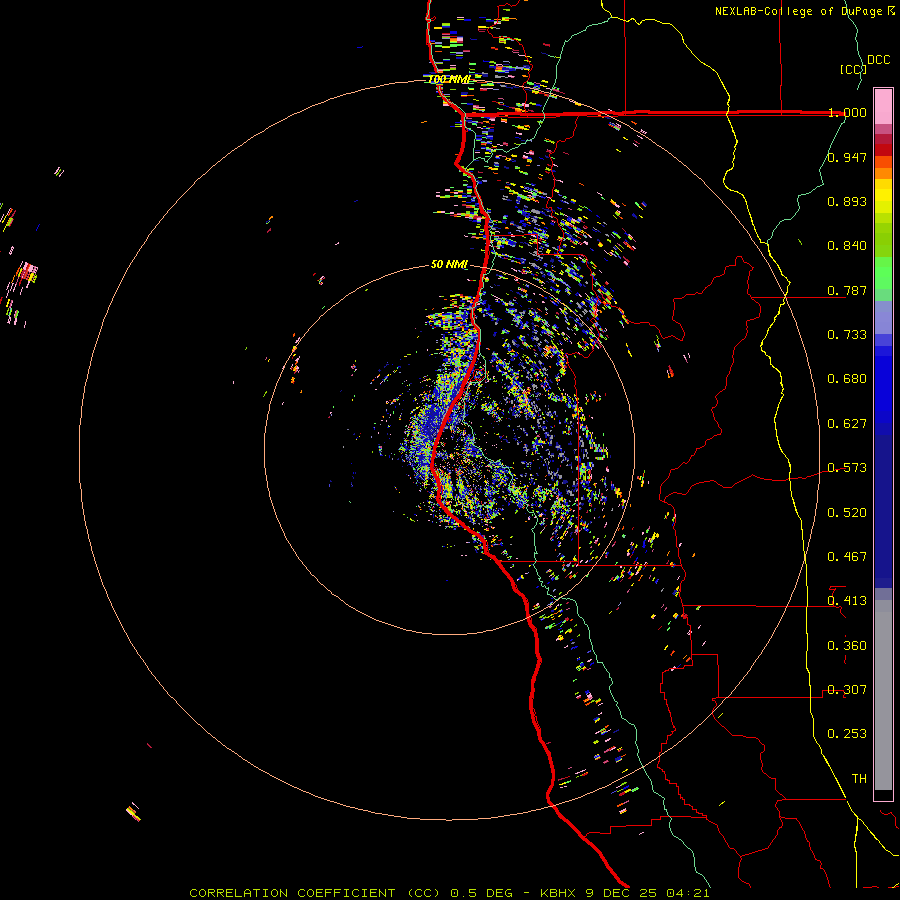
Task: Click the 1.000 scale value
Action: (x=847, y=112)
